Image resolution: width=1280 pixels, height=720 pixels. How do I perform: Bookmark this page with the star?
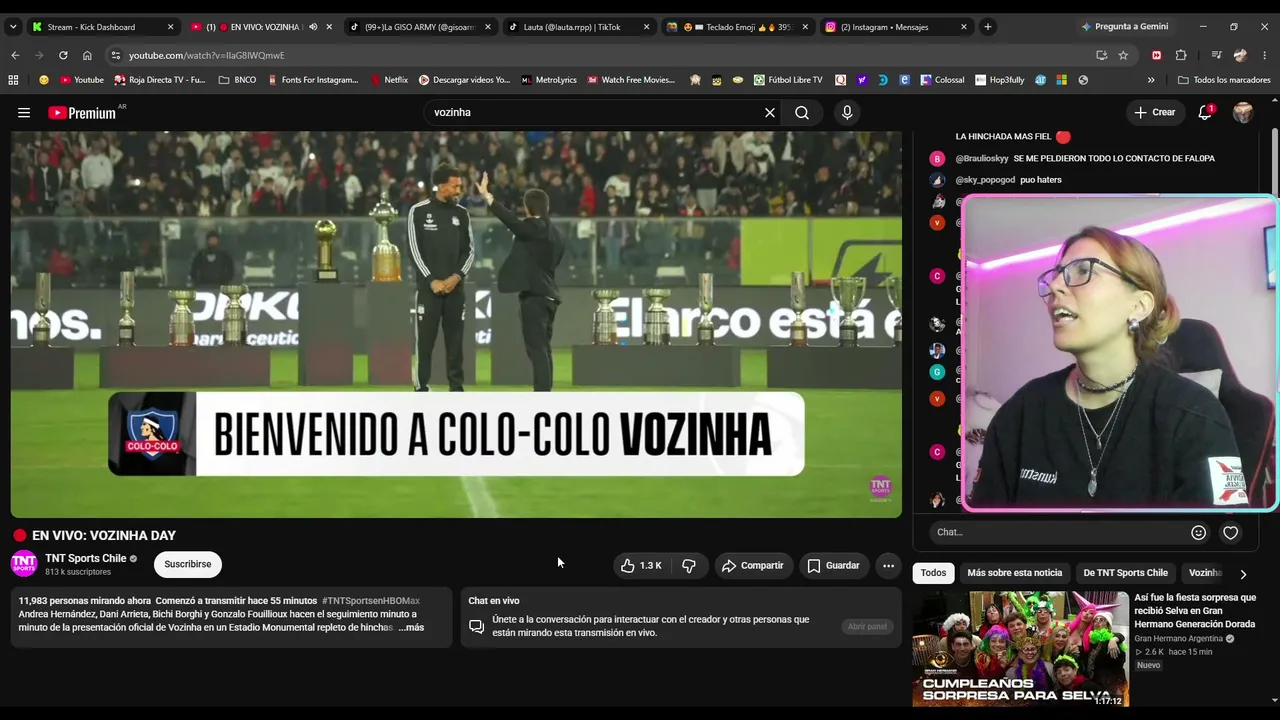(x=1123, y=55)
